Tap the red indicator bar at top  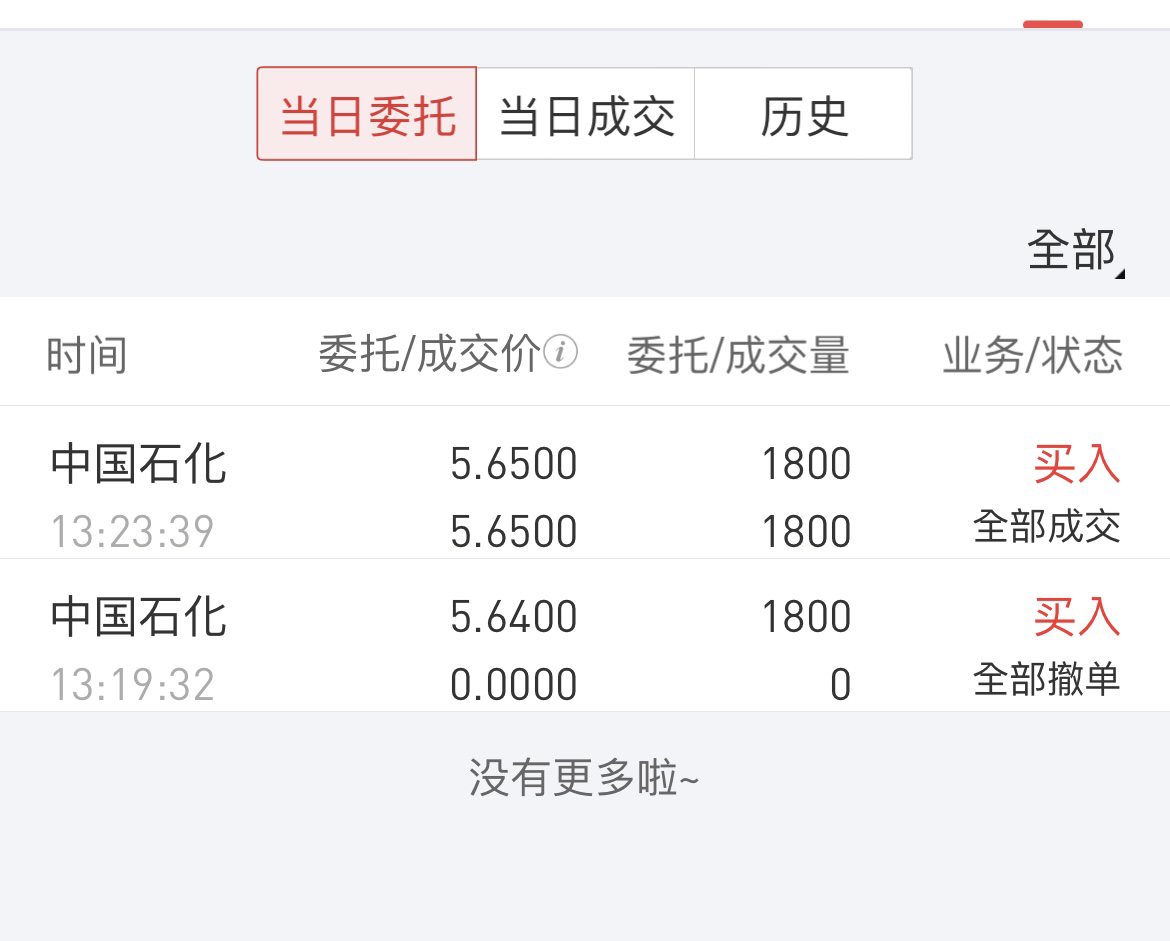click(1053, 24)
